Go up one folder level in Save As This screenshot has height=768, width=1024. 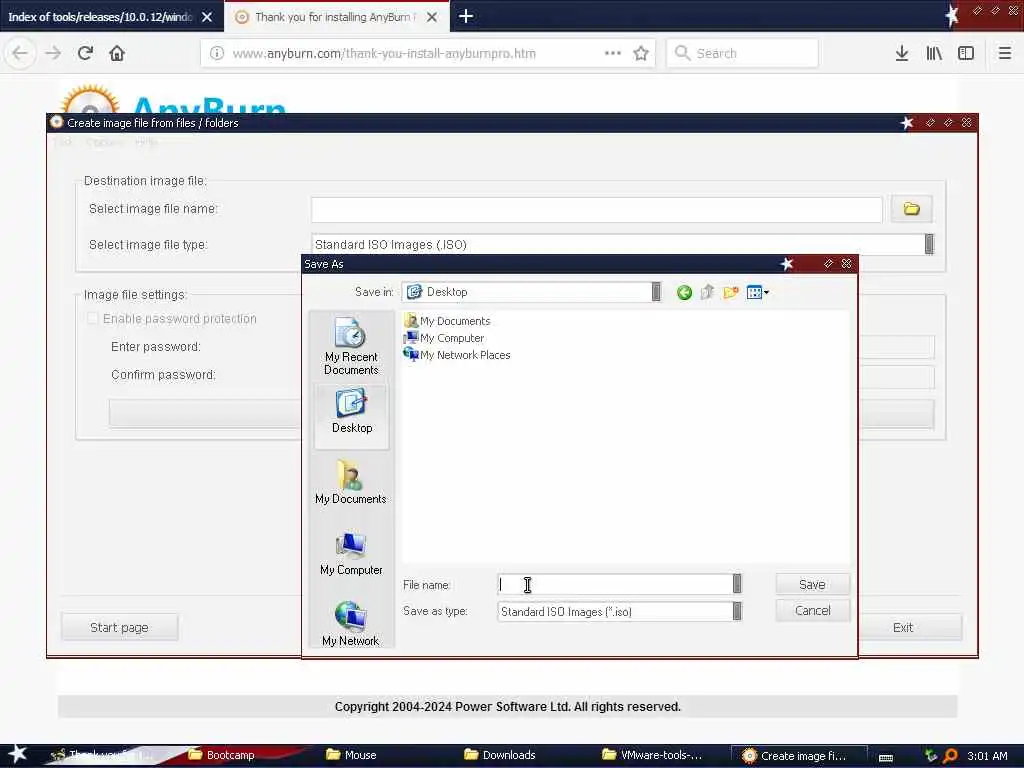pyautogui.click(x=707, y=293)
